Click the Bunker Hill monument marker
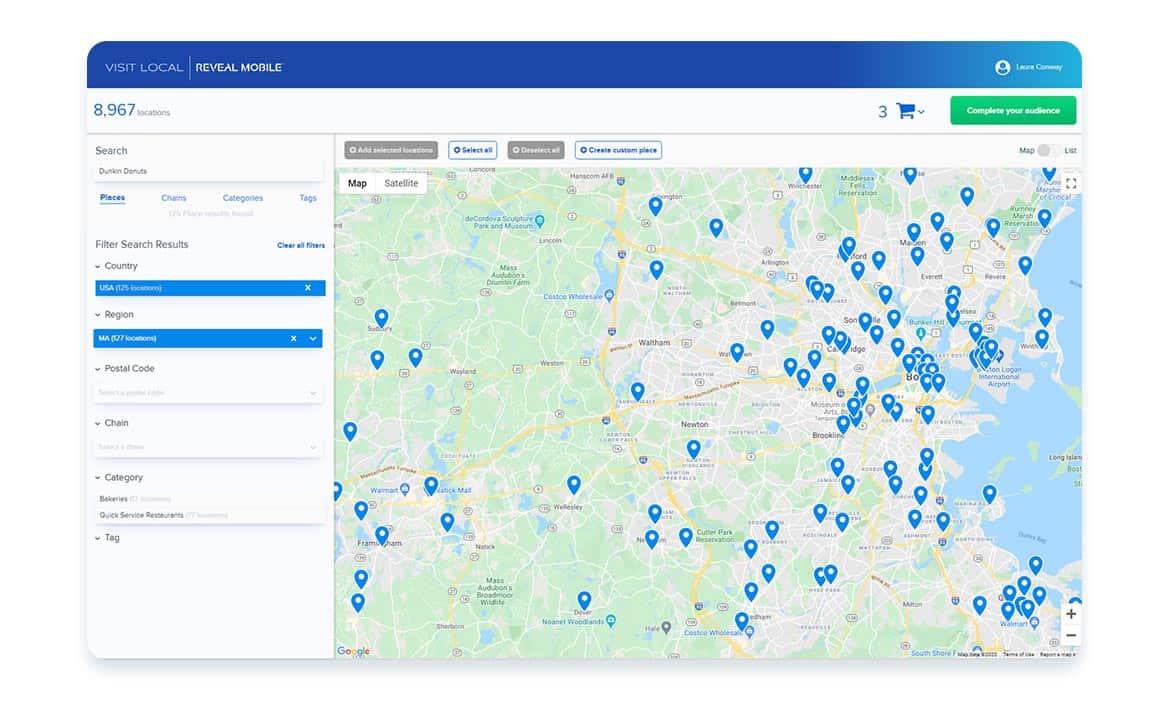The image size is (1170, 710). tap(921, 333)
